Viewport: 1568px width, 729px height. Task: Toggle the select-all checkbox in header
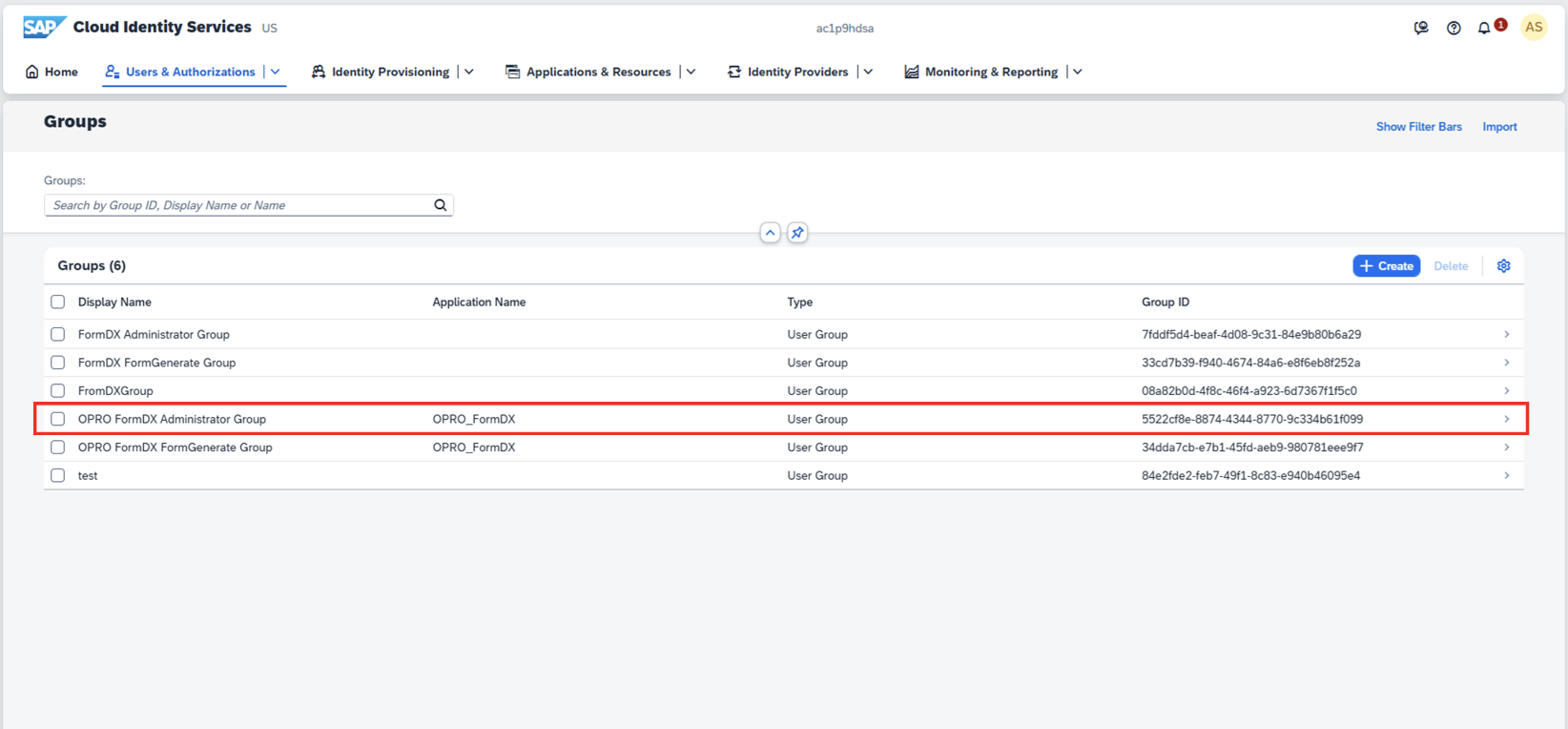(58, 302)
